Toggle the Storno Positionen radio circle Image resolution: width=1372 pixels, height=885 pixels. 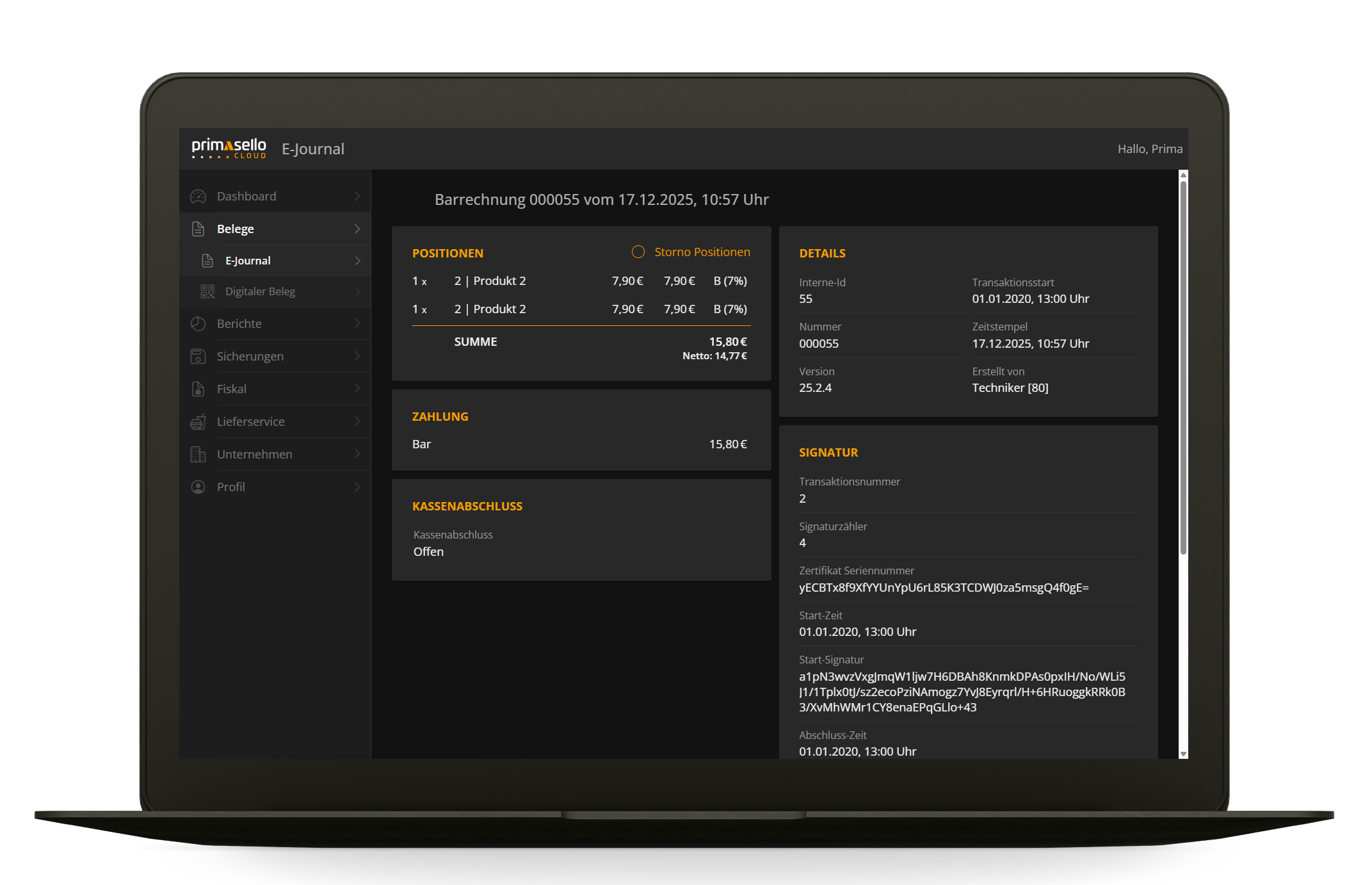point(638,252)
